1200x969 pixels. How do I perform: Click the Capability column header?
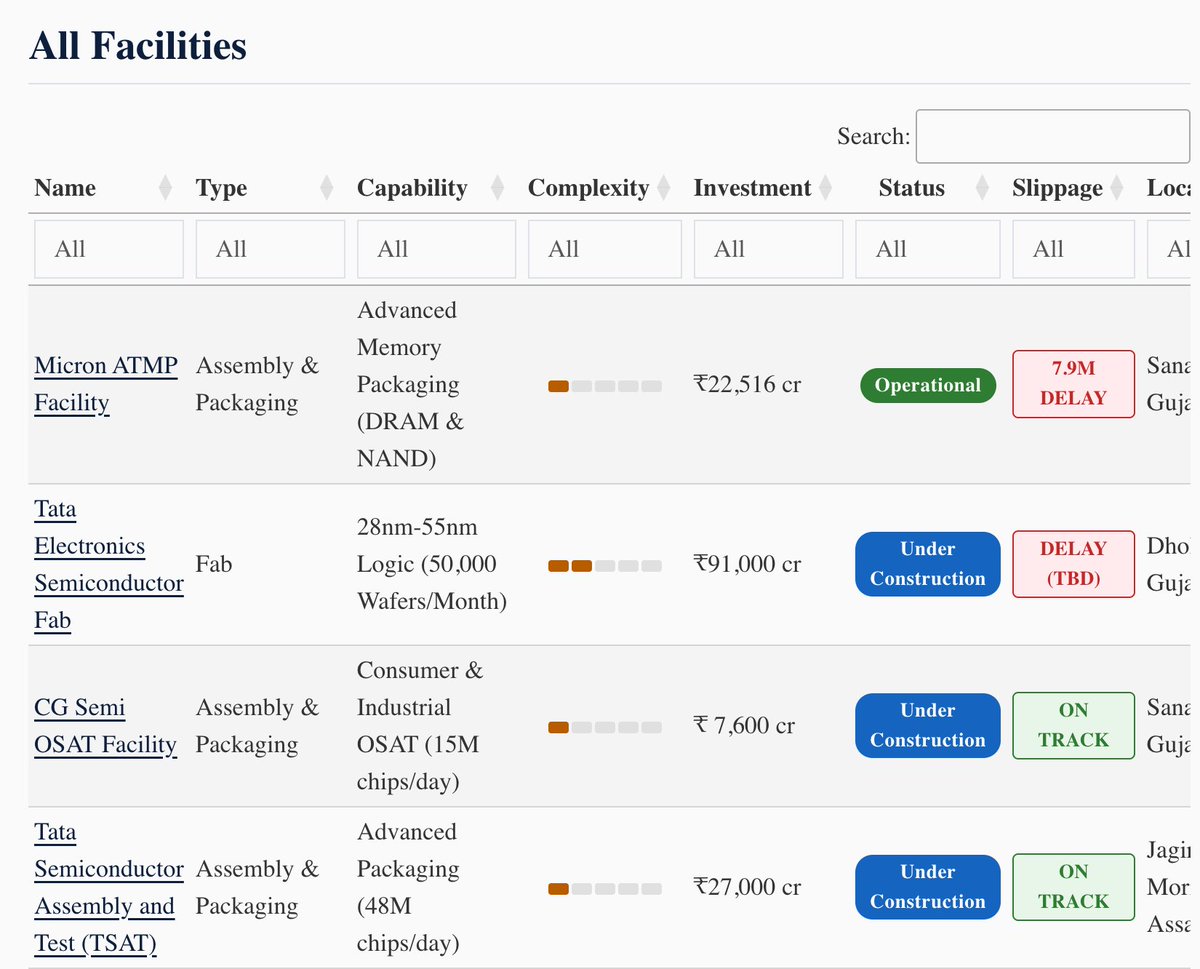412,188
